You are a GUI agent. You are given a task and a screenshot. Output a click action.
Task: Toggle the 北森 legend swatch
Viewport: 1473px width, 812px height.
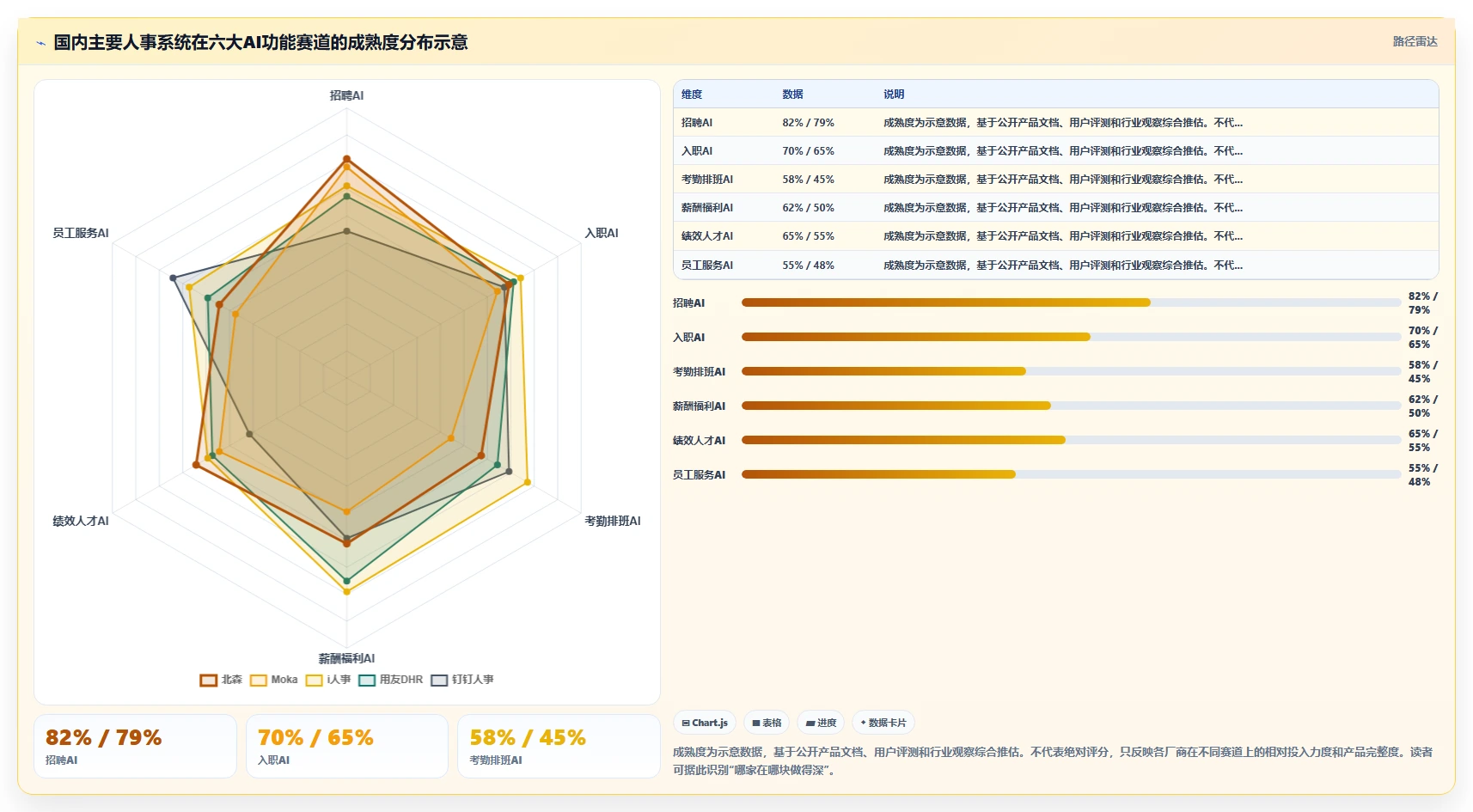point(208,680)
